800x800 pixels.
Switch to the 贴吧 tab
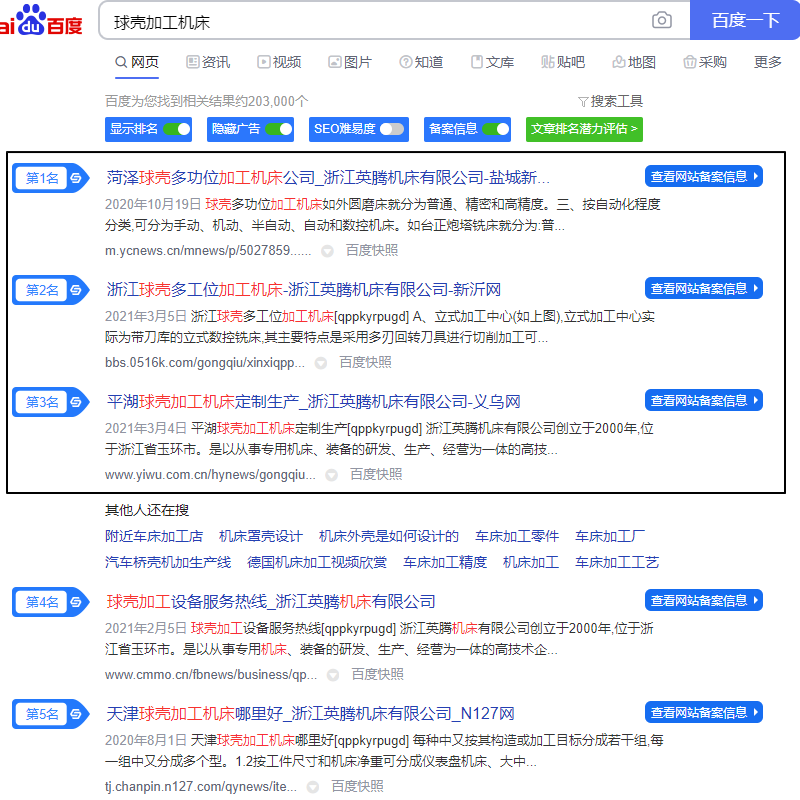(x=563, y=62)
